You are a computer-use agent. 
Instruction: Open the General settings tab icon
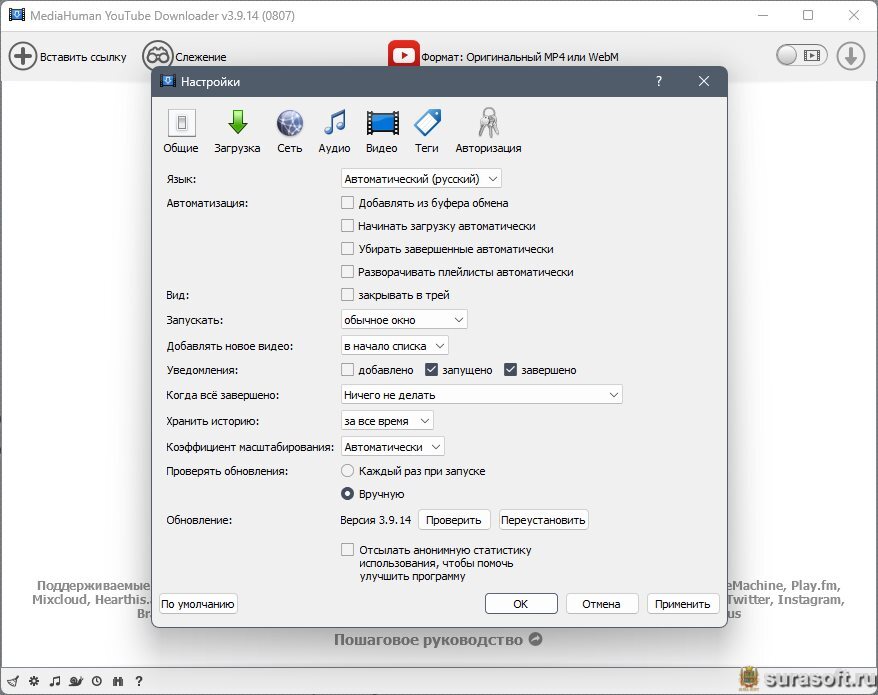(181, 123)
